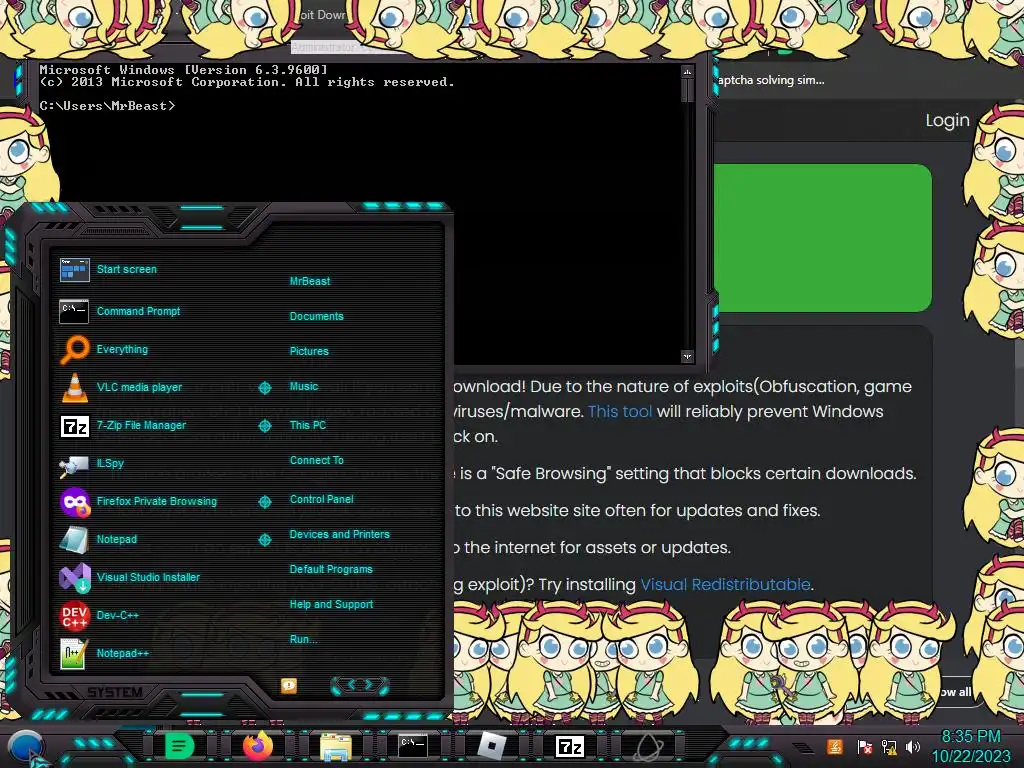The image size is (1024, 768).
Task: Open 7-Zip from the taskbar
Action: (x=569, y=746)
